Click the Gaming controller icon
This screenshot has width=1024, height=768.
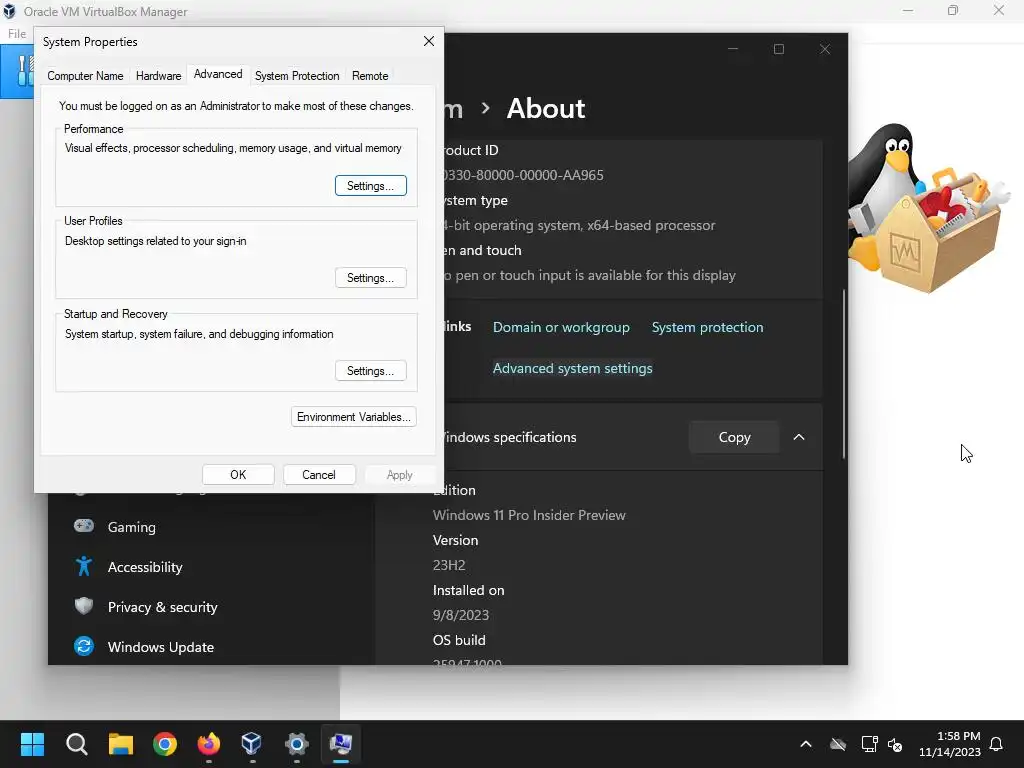coord(84,526)
